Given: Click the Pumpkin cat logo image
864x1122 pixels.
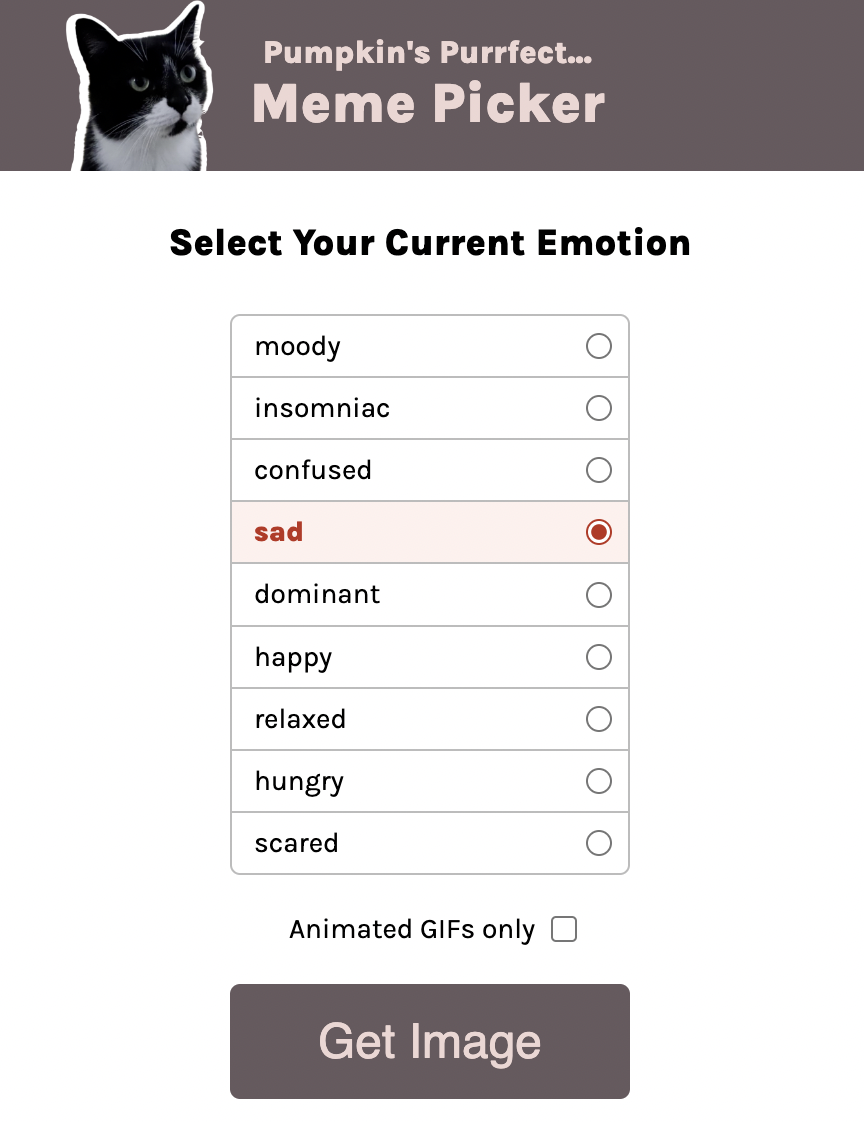Looking at the screenshot, I should pos(135,85).
